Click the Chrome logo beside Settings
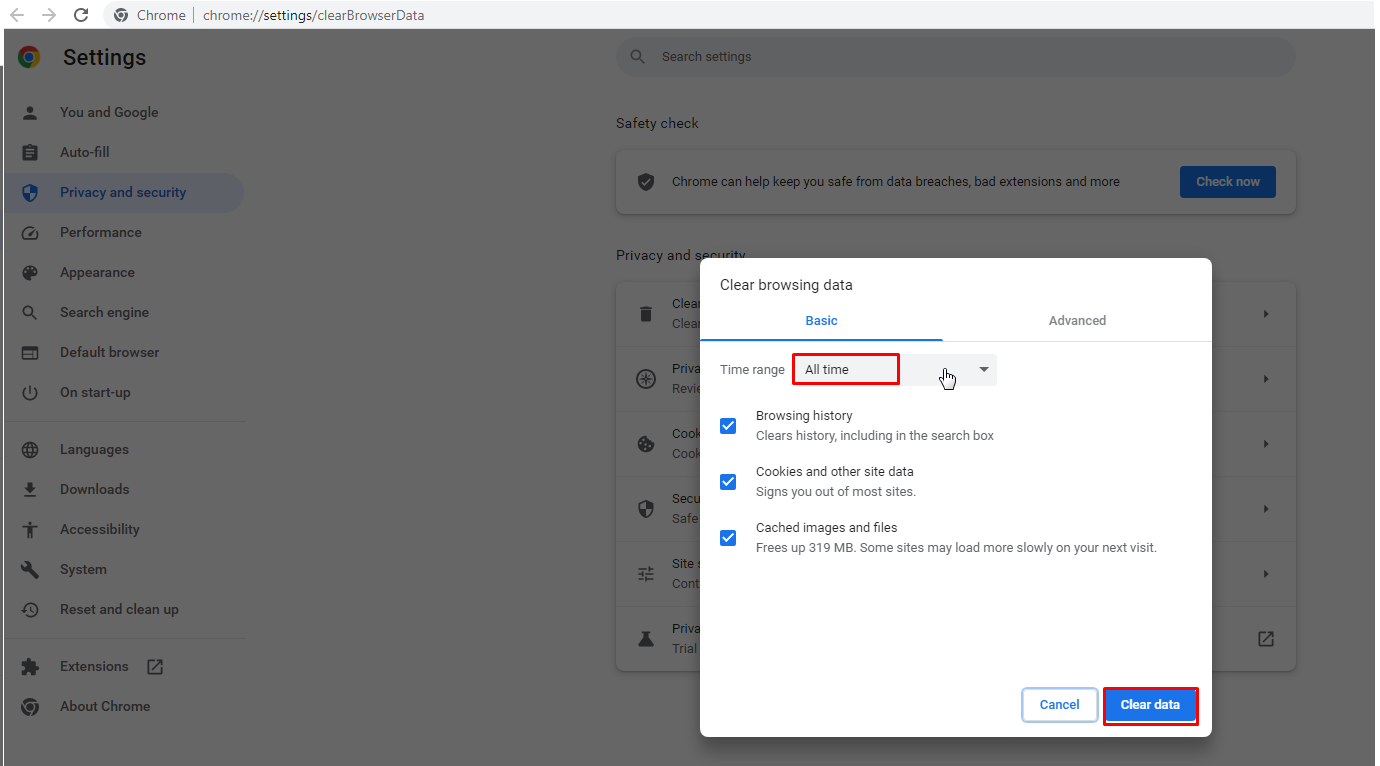Viewport: 1380px width, 766px height. pyautogui.click(x=29, y=58)
